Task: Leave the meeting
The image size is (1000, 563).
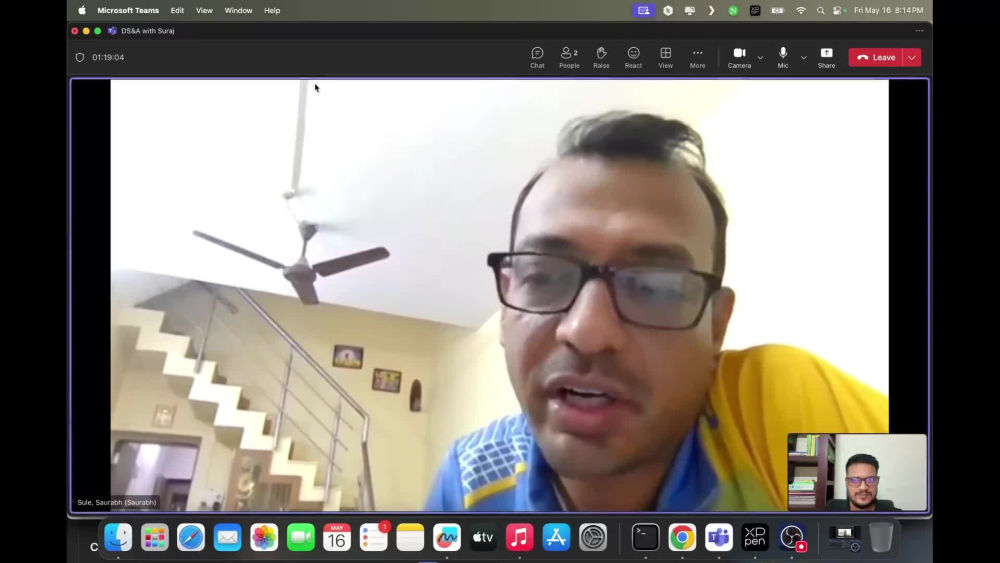Action: point(876,57)
